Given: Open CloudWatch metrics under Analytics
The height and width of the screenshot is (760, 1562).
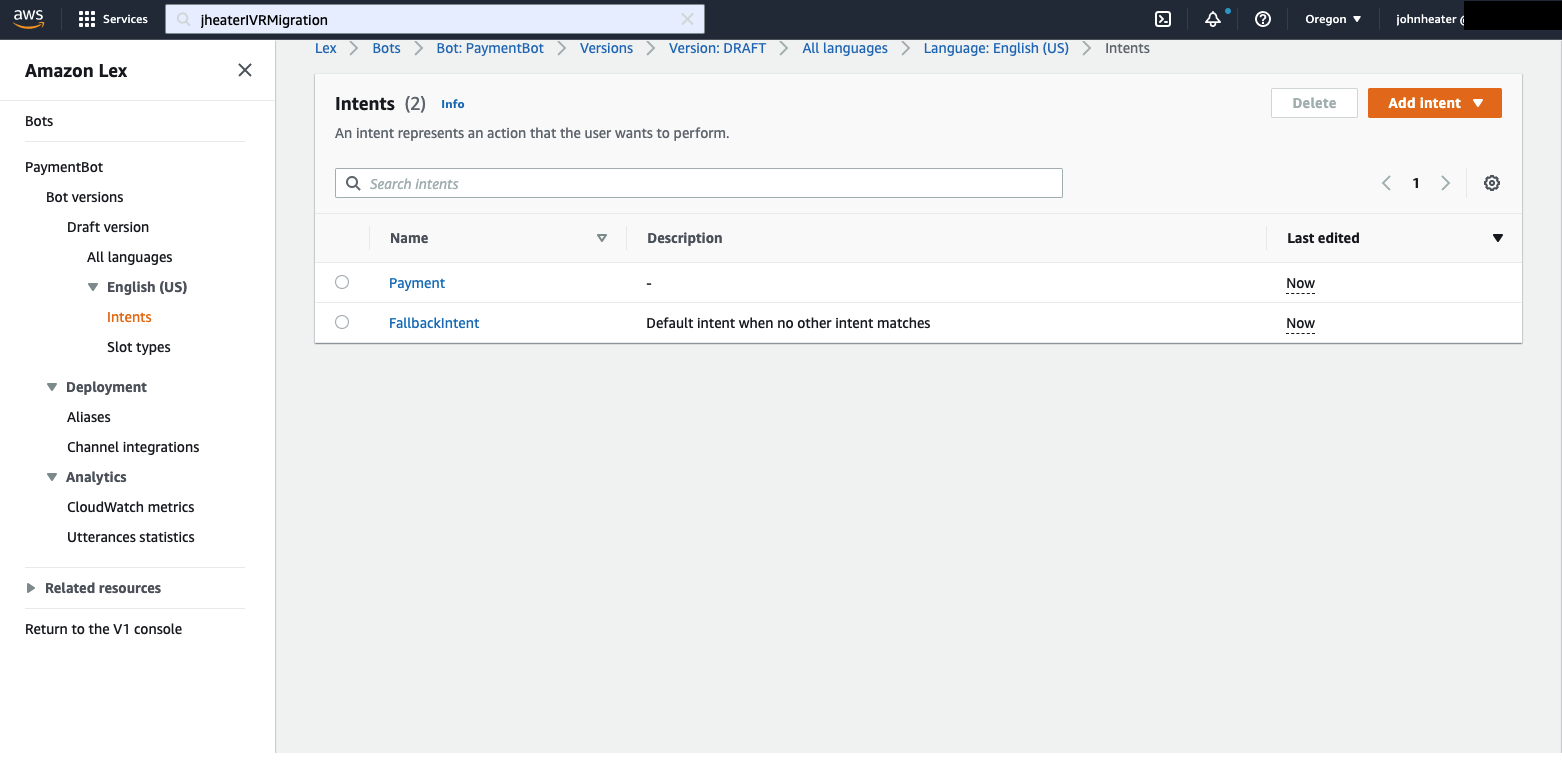Looking at the screenshot, I should (131, 507).
